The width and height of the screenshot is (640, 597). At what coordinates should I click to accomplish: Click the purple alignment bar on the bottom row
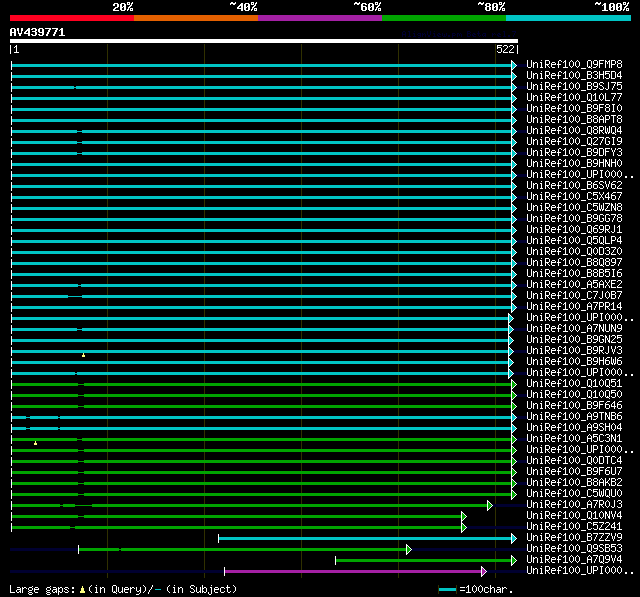click(352, 571)
